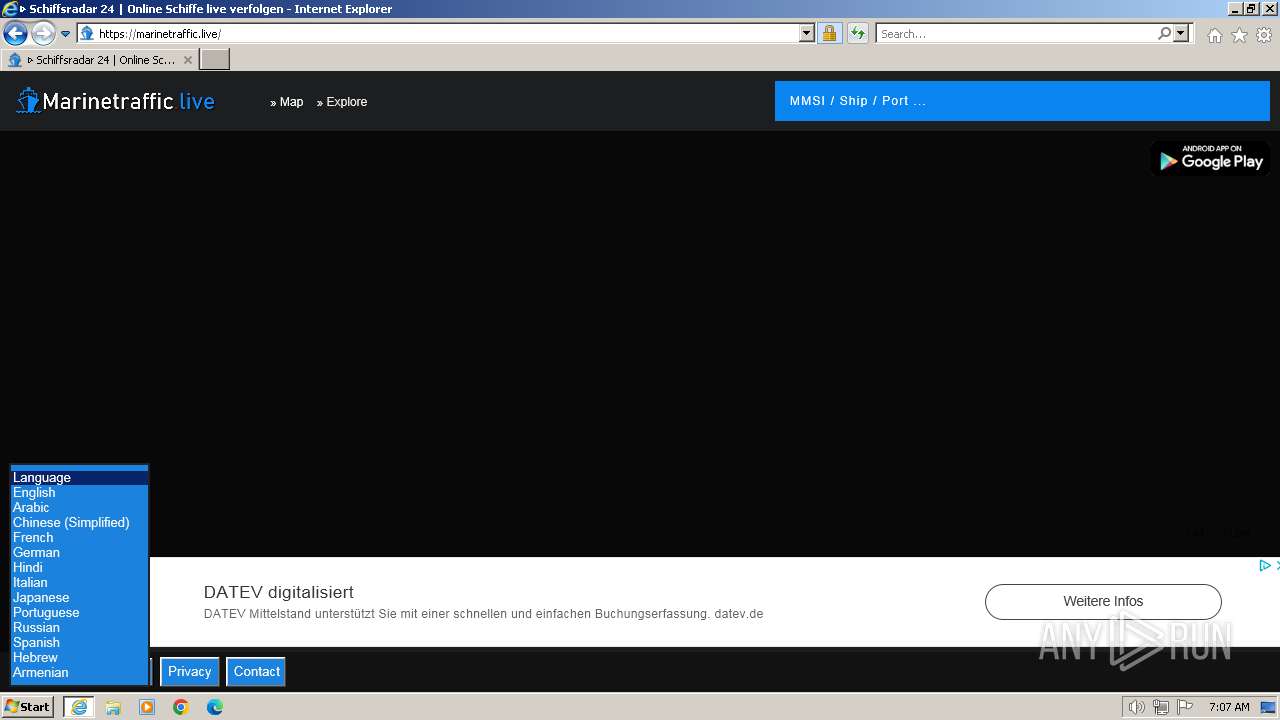
Task: Open the Map menu link
Action: (287, 102)
